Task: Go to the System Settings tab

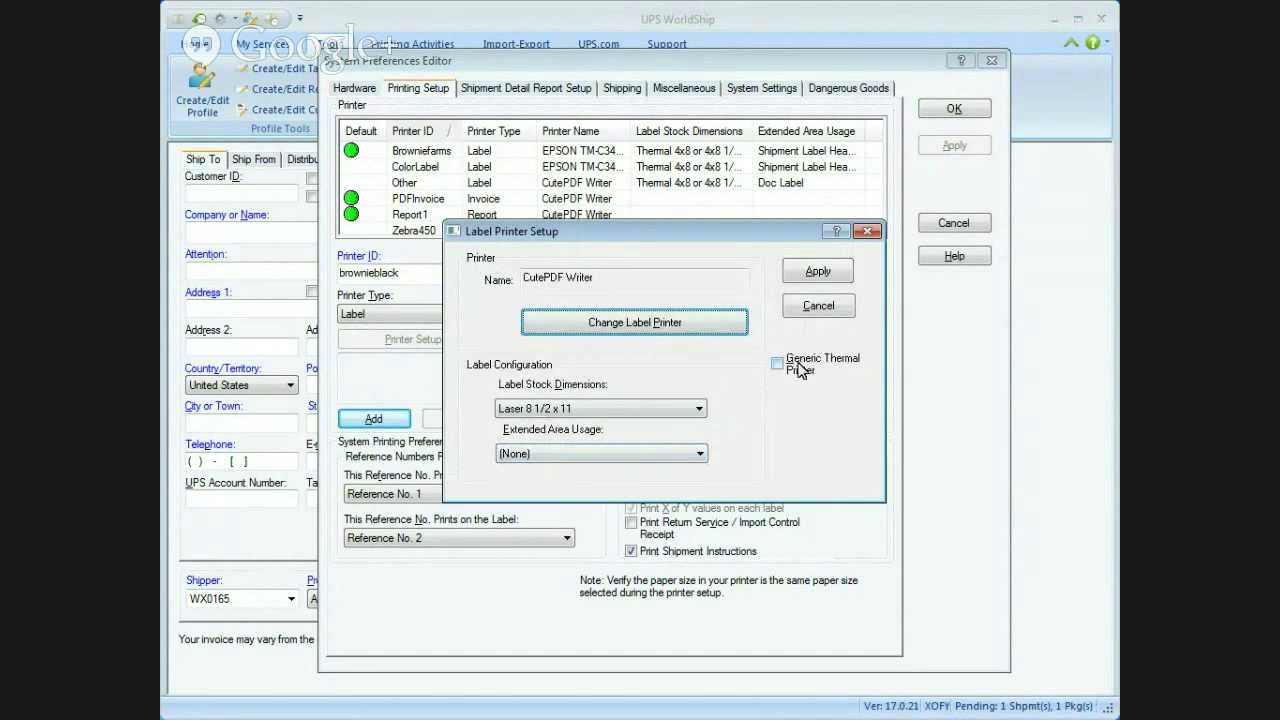Action: pyautogui.click(x=762, y=88)
